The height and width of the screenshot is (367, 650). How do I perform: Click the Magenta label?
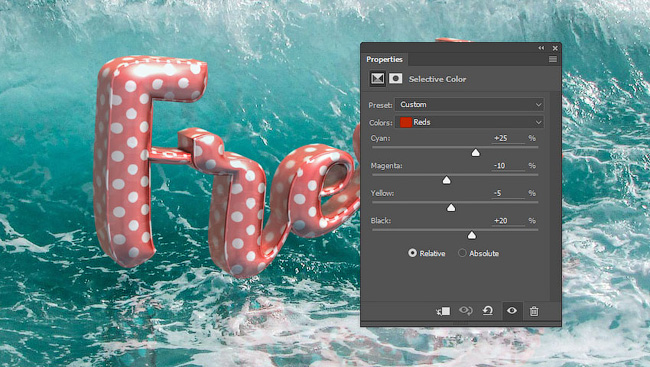tap(386, 166)
